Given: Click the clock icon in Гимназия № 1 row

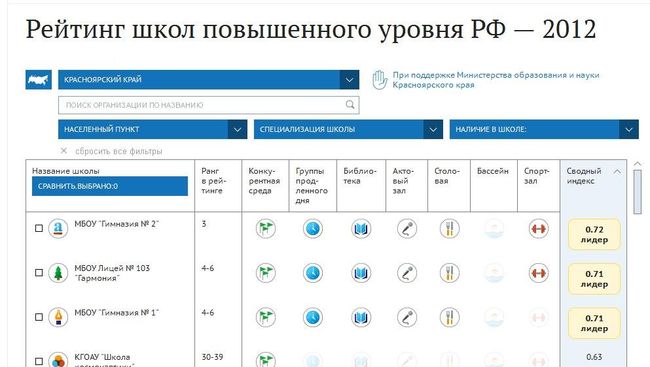Looking at the screenshot, I should [x=313, y=317].
